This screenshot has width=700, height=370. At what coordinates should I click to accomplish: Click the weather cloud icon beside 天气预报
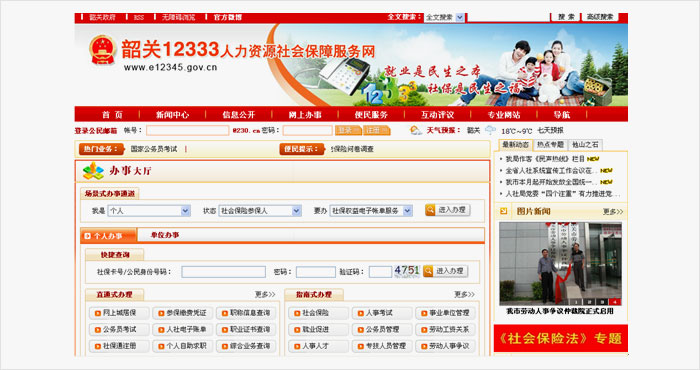point(416,130)
